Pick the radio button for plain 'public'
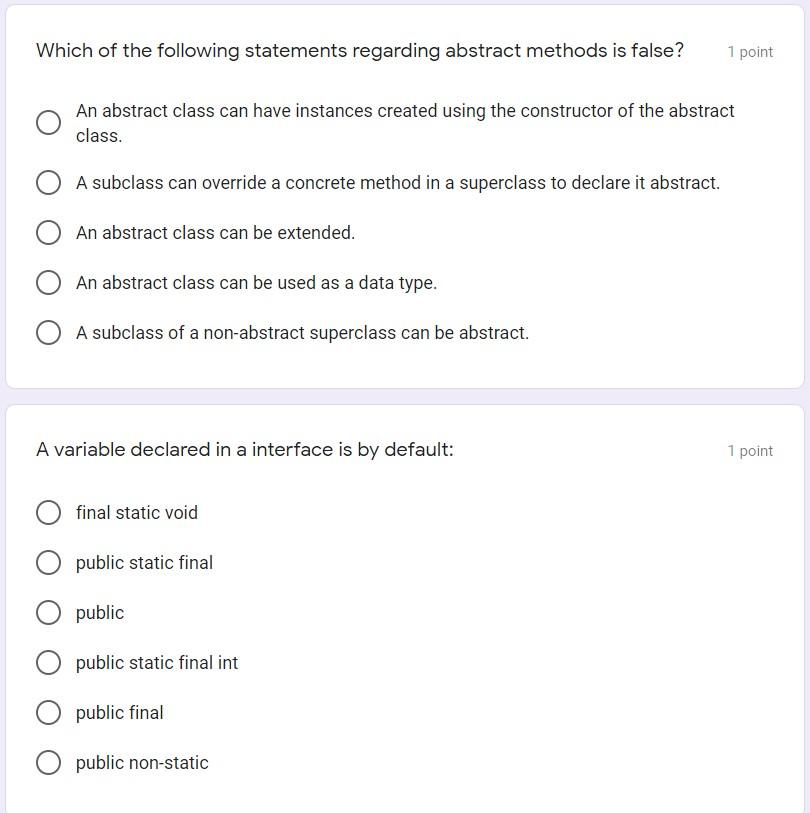Image resolution: width=810 pixels, height=813 pixels. point(48,613)
